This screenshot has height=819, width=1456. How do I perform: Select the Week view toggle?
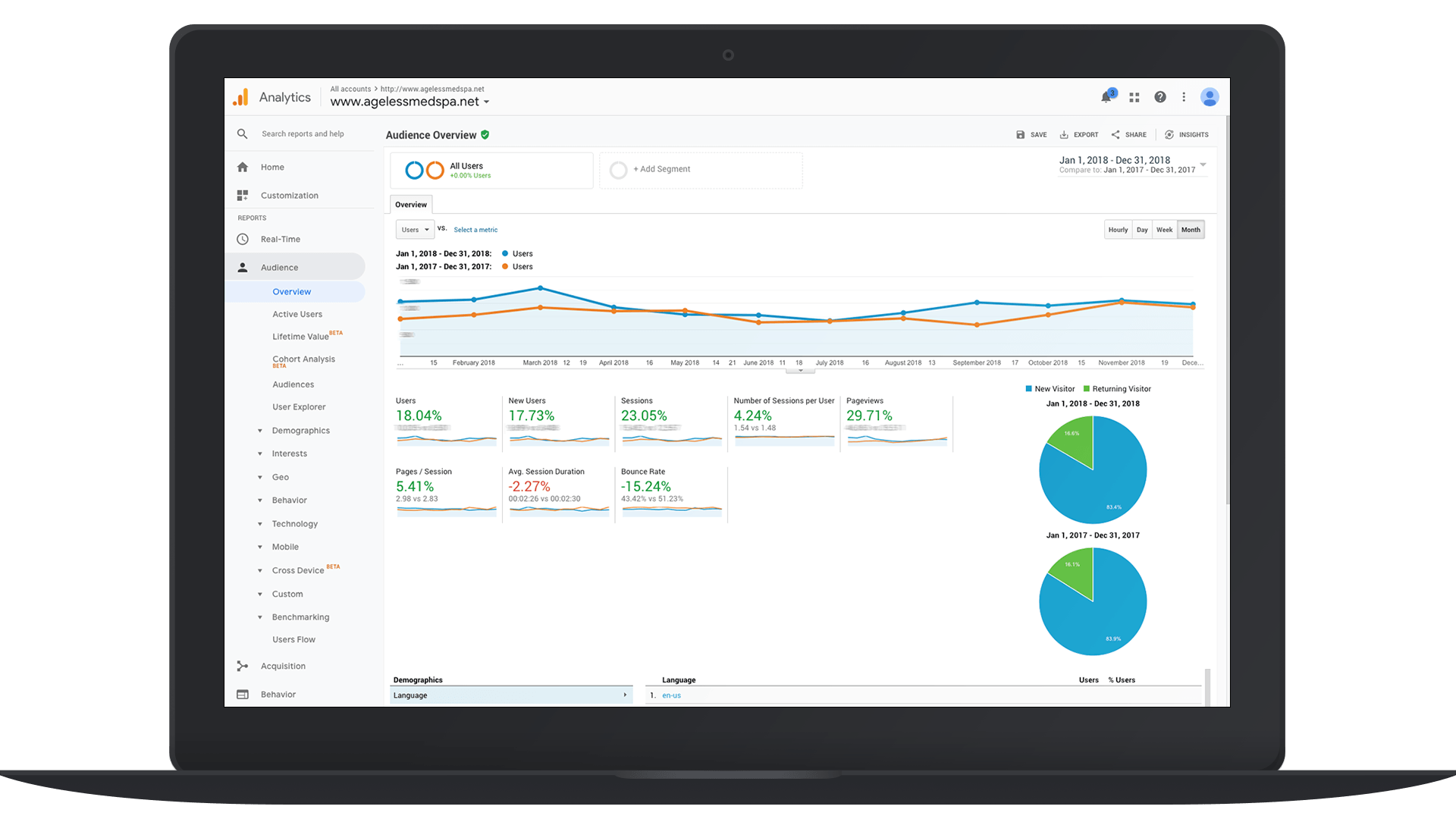pos(1164,229)
